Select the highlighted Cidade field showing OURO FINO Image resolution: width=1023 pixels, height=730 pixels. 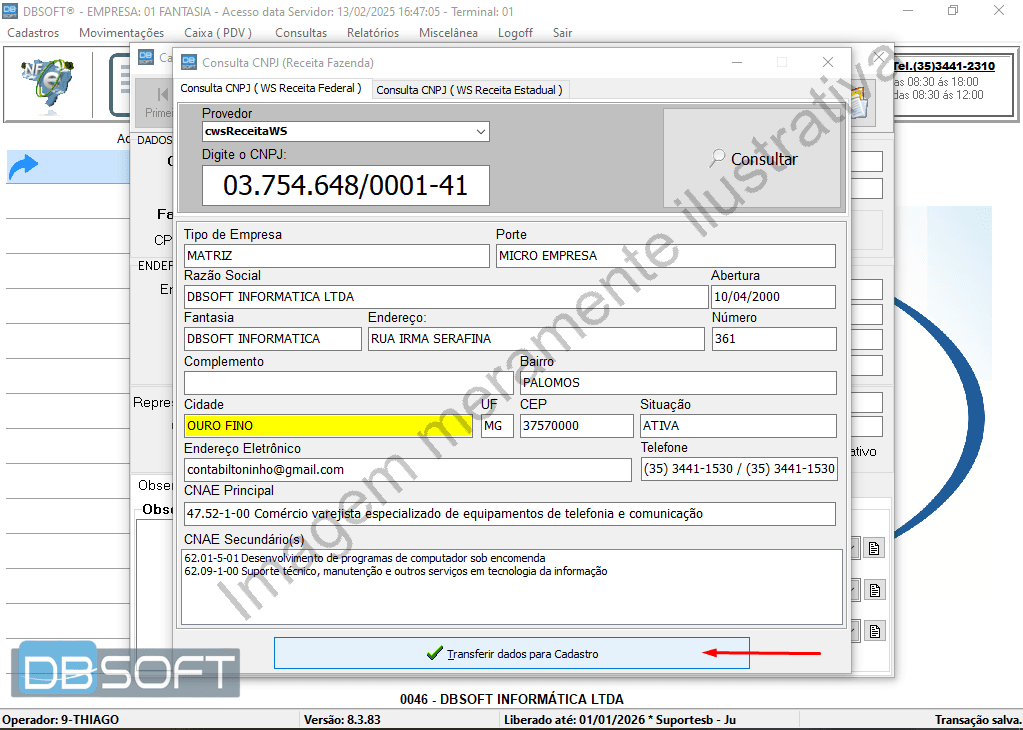[x=327, y=425]
